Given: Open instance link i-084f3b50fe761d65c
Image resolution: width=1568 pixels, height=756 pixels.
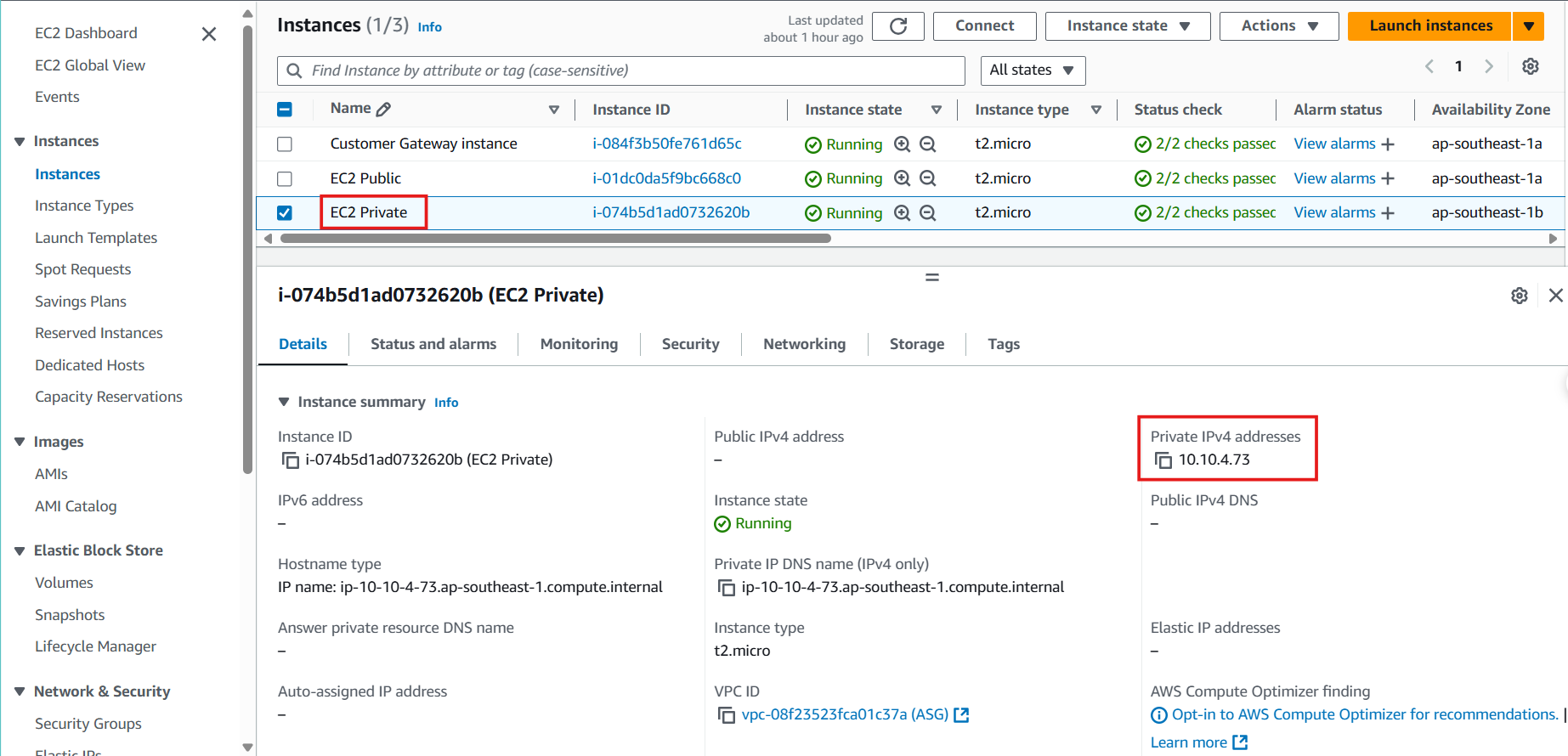Looking at the screenshot, I should point(667,144).
